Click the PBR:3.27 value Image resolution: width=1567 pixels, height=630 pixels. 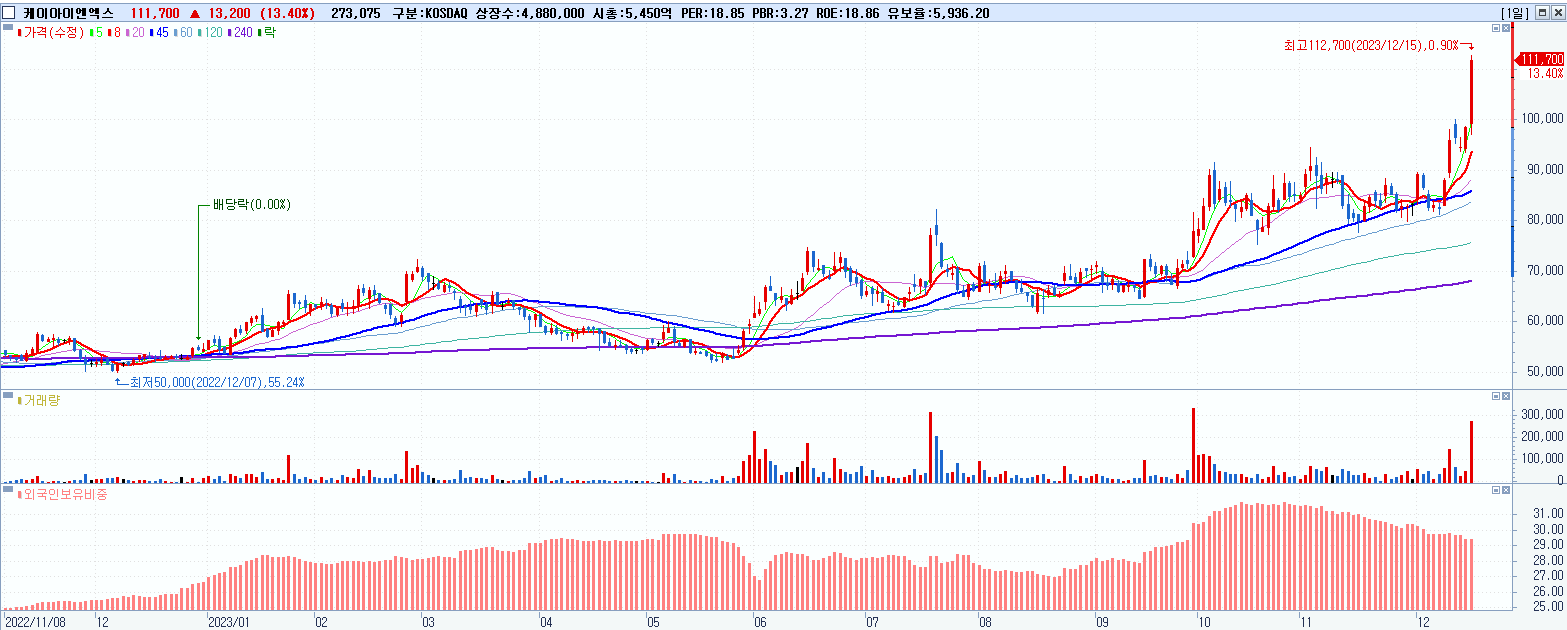(780, 13)
